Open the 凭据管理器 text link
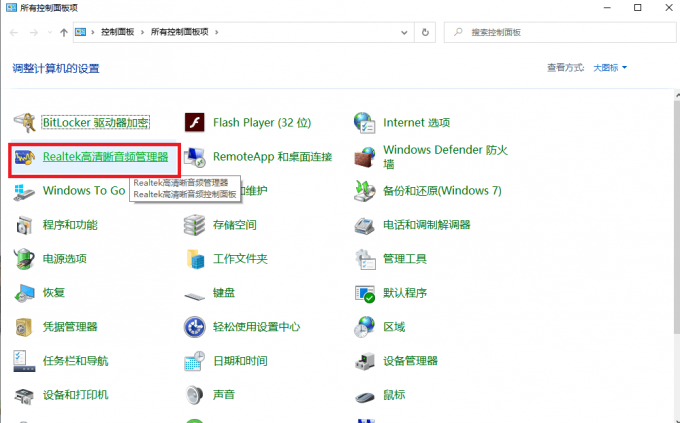 [x=70, y=327]
